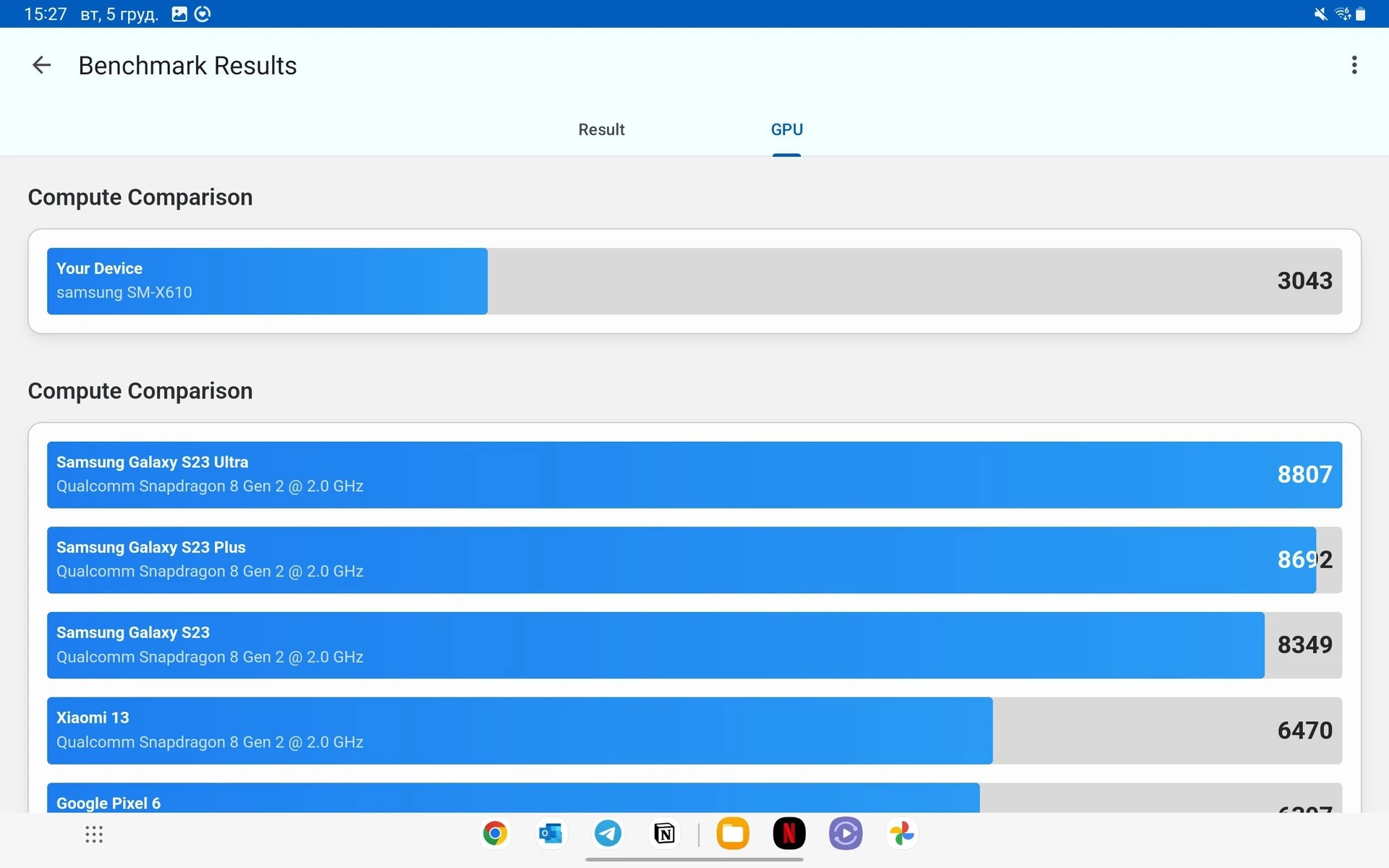Tap the circular sync notification icon

pyautogui.click(x=203, y=14)
